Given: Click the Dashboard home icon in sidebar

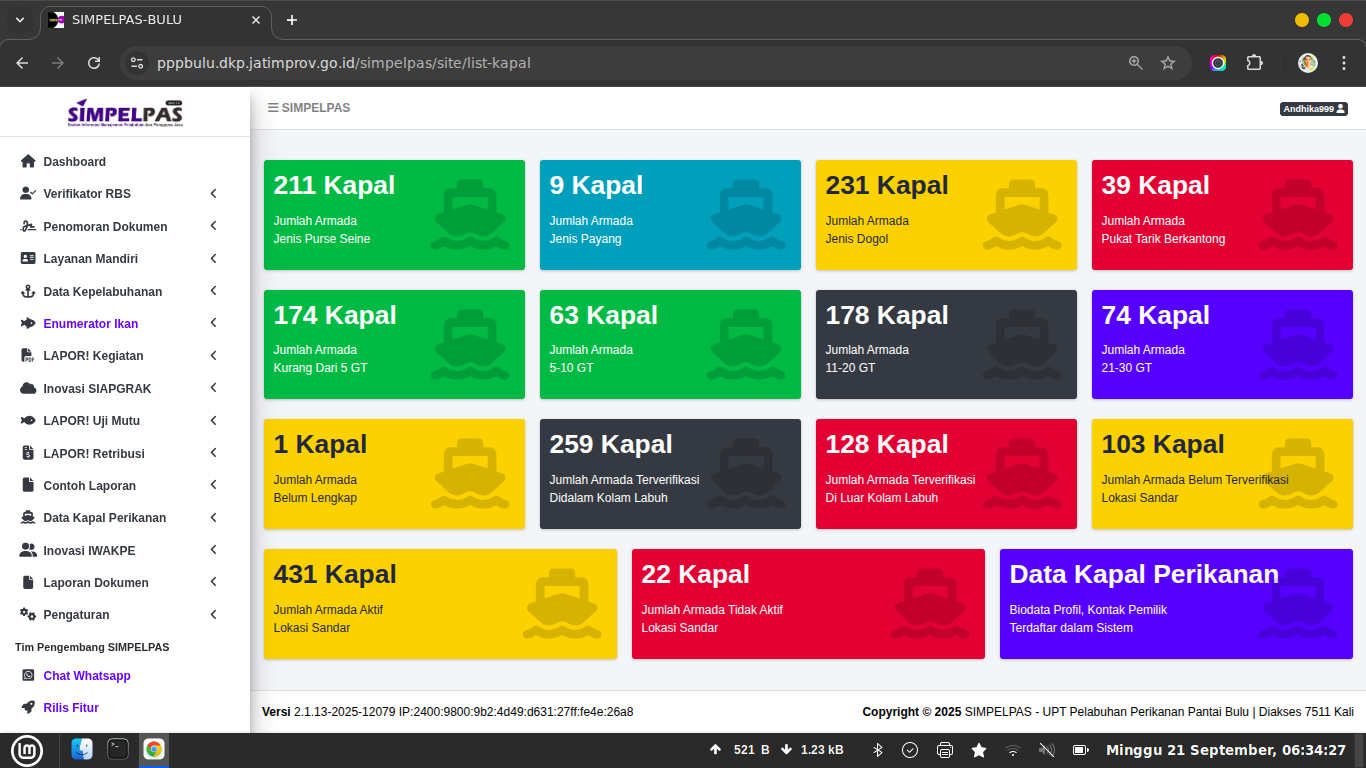Looking at the screenshot, I should point(28,162).
